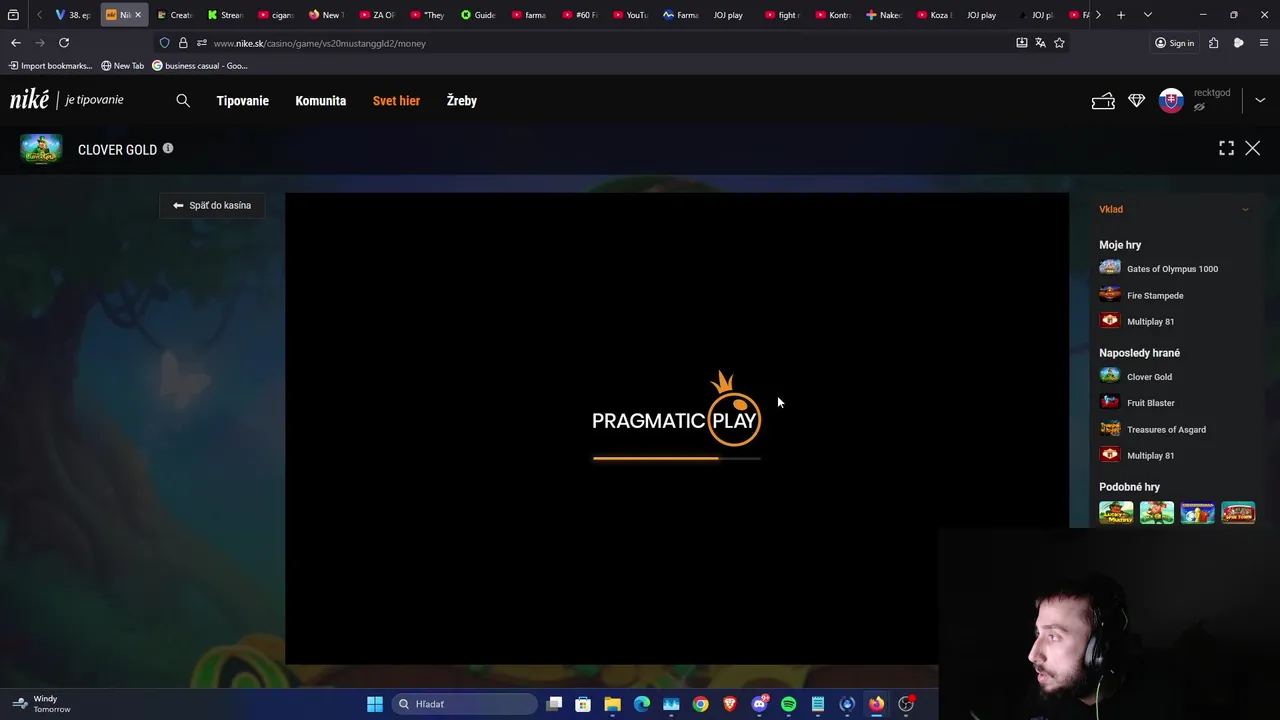Click the Fruit Blaster game icon
The image size is (1280, 720).
click(1110, 402)
